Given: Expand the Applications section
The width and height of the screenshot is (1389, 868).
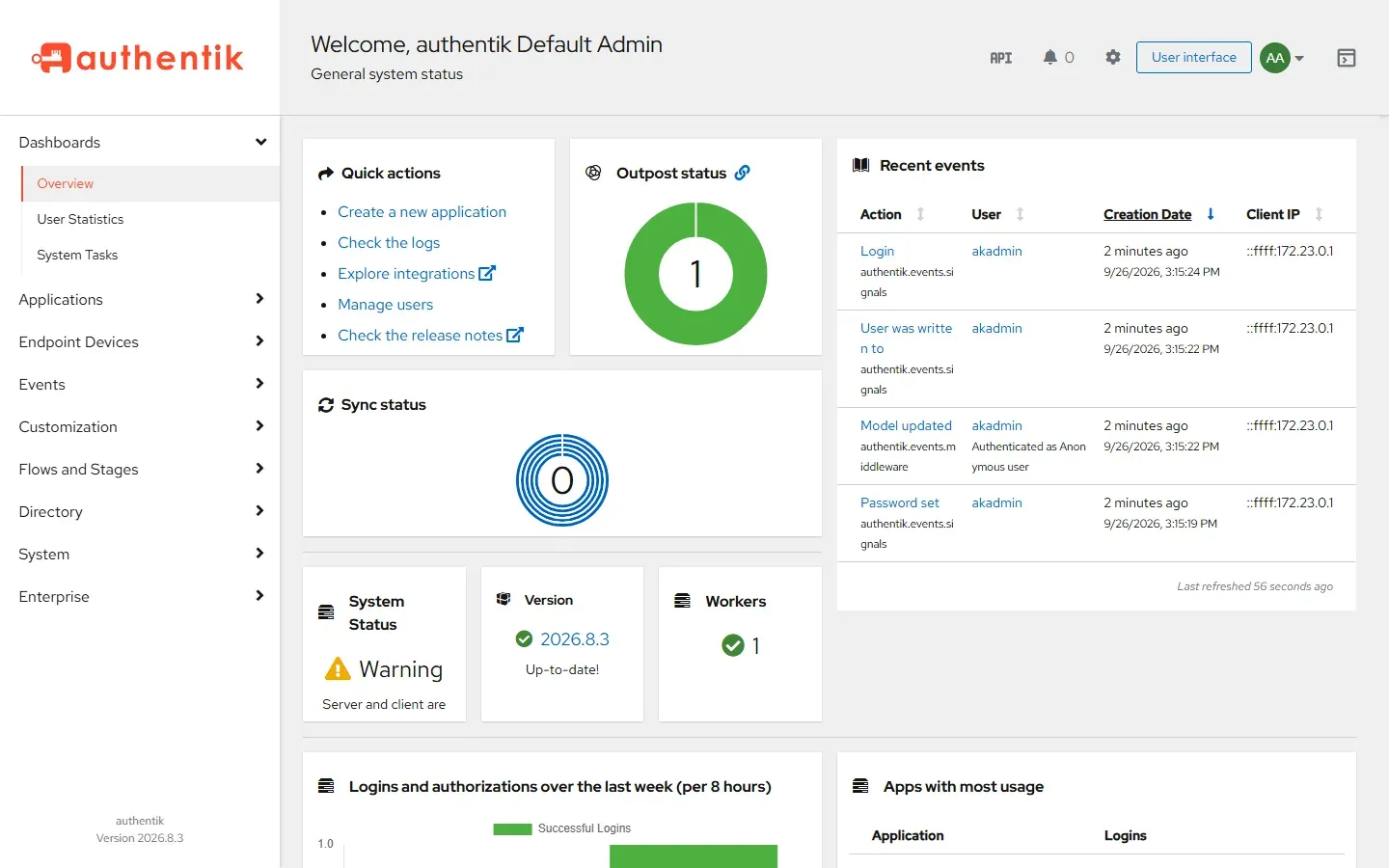Looking at the screenshot, I should 140,299.
